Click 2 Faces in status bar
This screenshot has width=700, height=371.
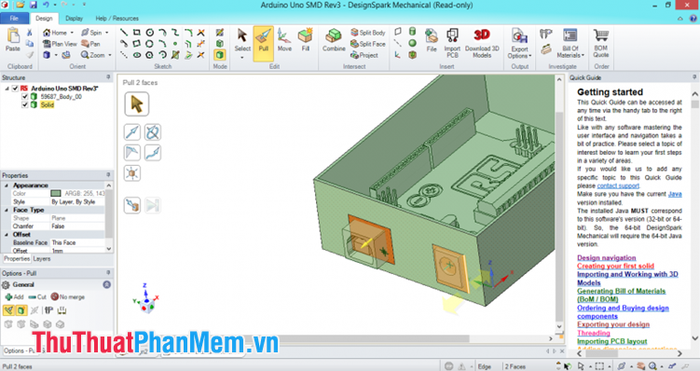515,367
